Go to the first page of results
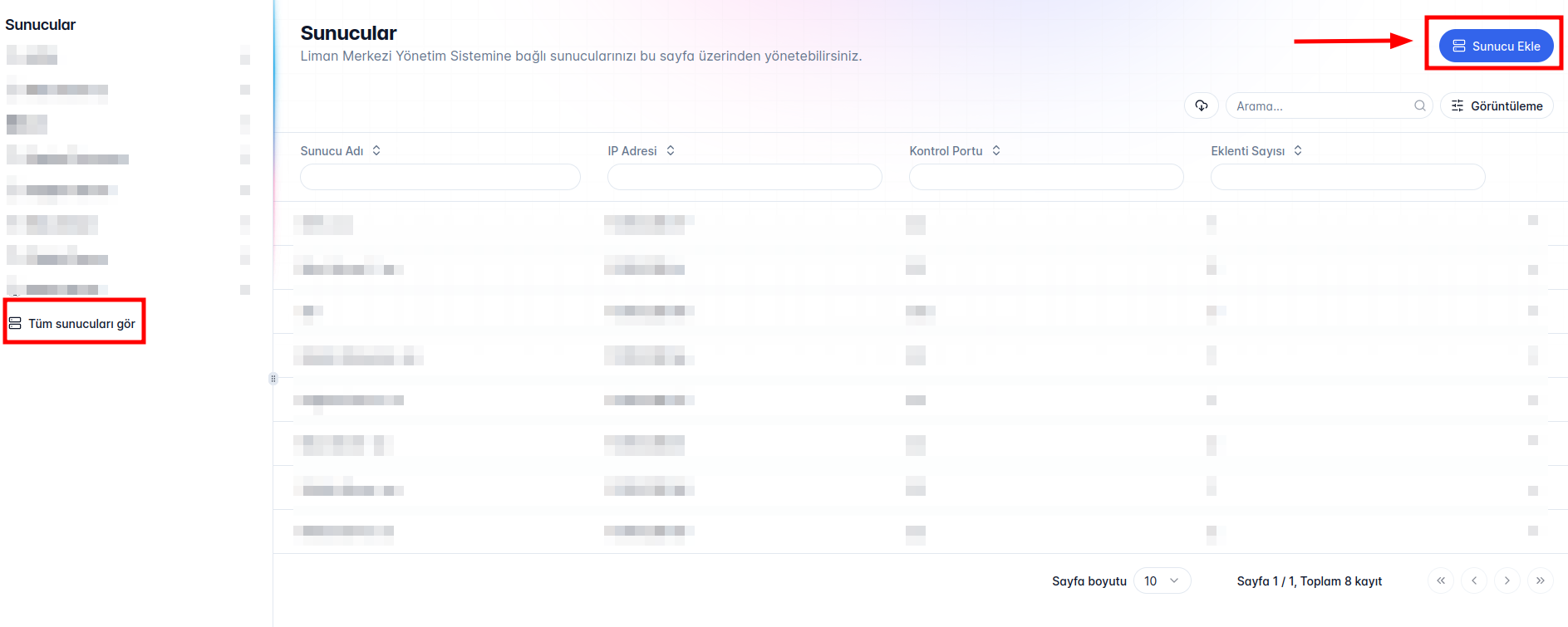Viewport: 1568px width, 627px height. pyautogui.click(x=1441, y=580)
